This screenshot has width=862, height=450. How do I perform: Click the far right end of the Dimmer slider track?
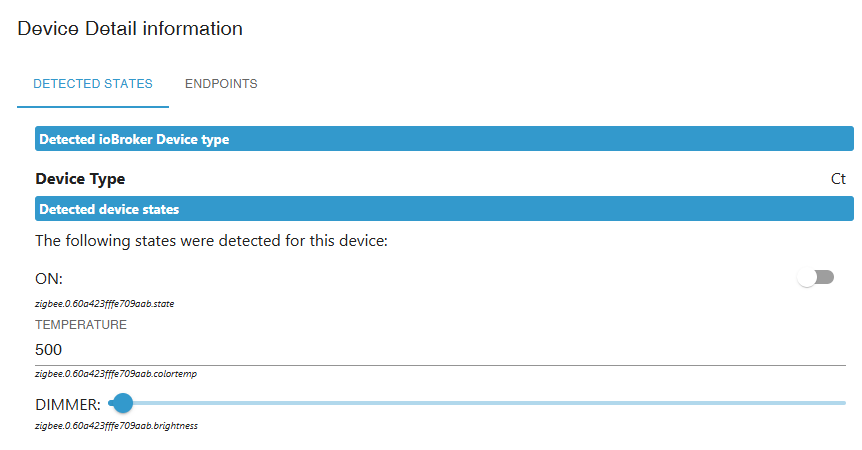(843, 403)
